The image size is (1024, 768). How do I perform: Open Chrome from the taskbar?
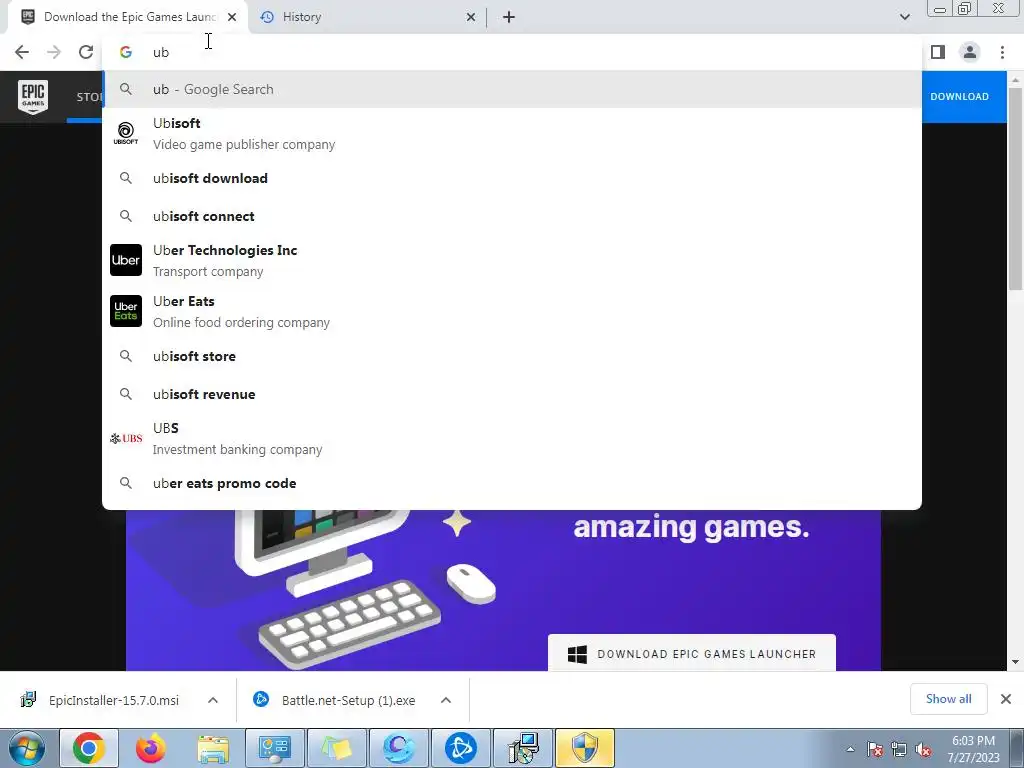pyautogui.click(x=89, y=748)
